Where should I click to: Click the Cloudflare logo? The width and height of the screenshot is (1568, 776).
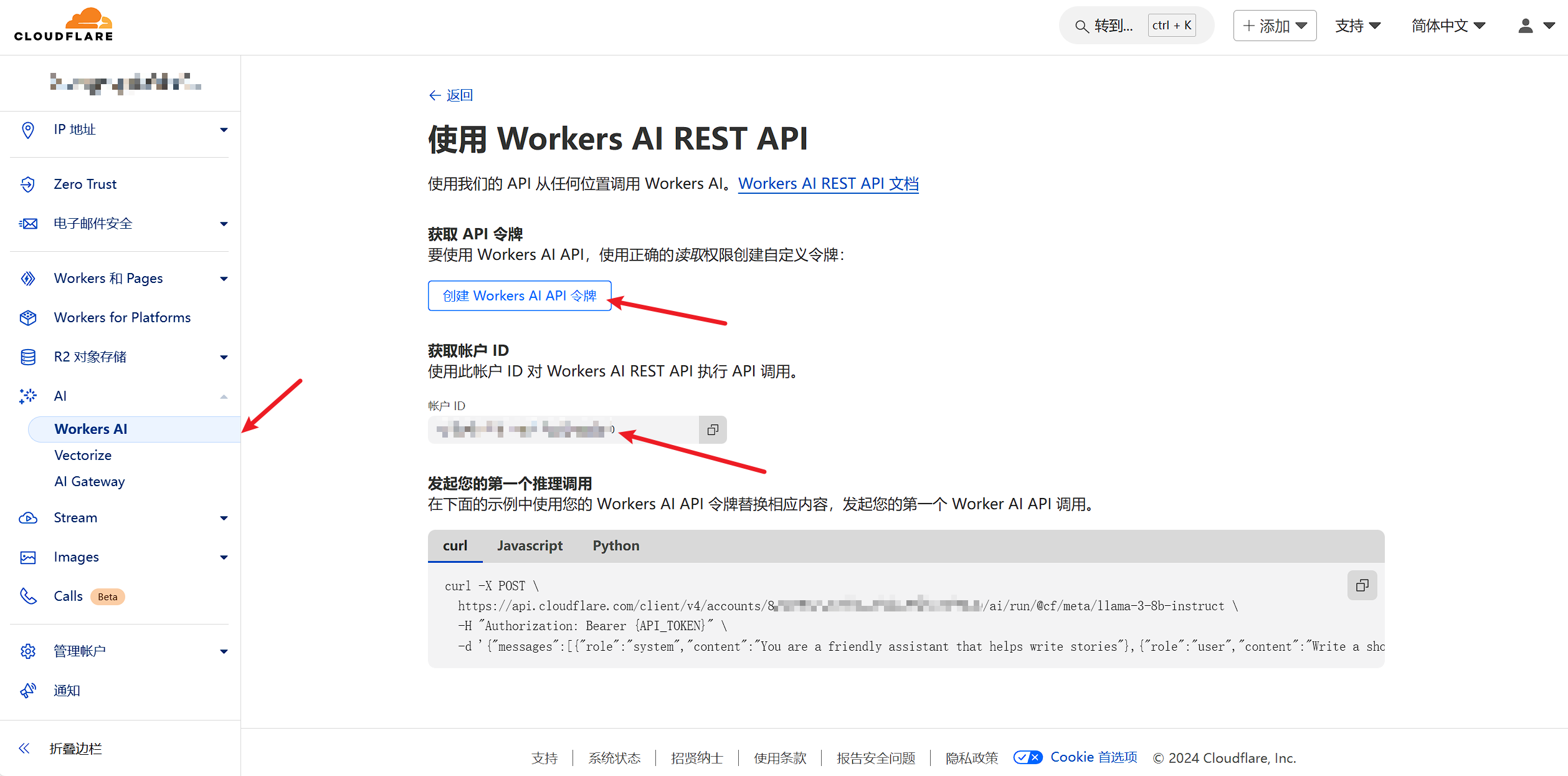pos(64,25)
